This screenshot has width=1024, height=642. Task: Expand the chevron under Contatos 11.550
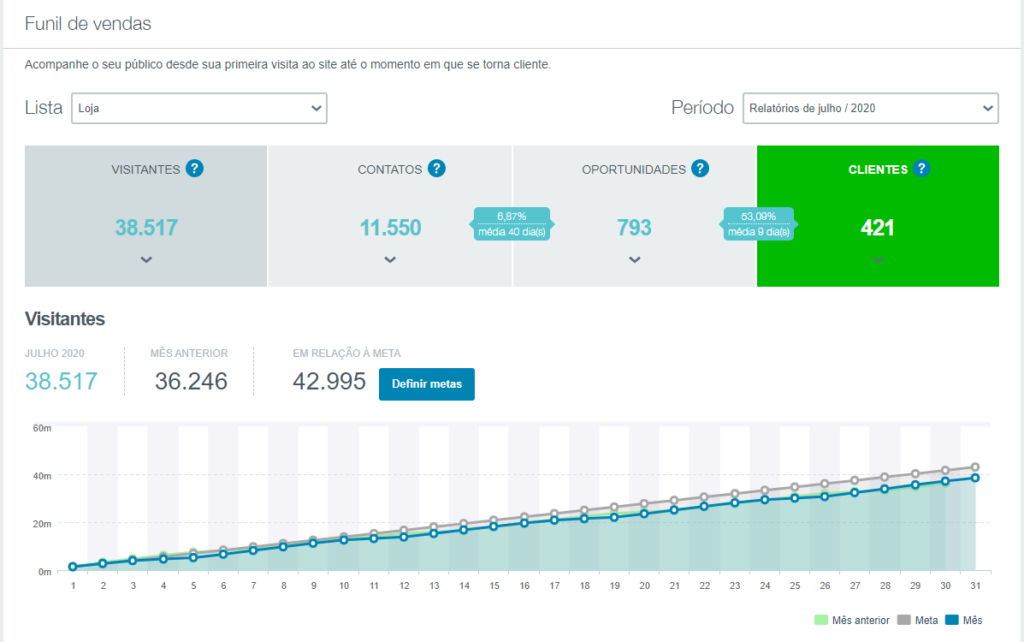(390, 260)
